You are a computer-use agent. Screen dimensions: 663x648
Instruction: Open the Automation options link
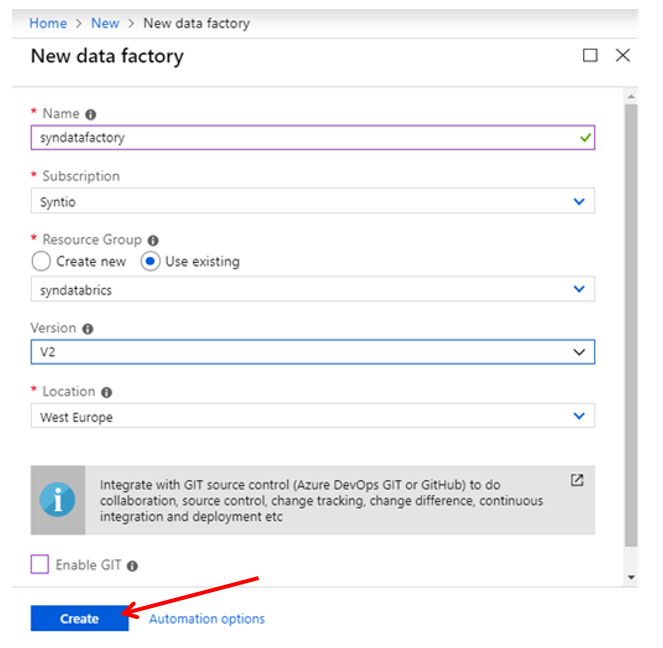pos(207,619)
